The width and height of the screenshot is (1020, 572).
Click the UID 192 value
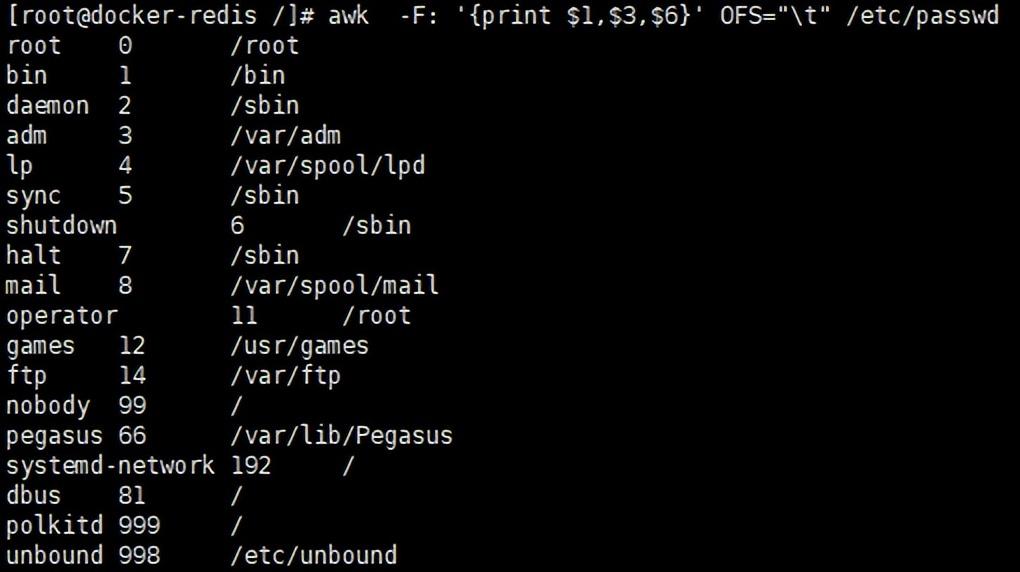[251, 466]
